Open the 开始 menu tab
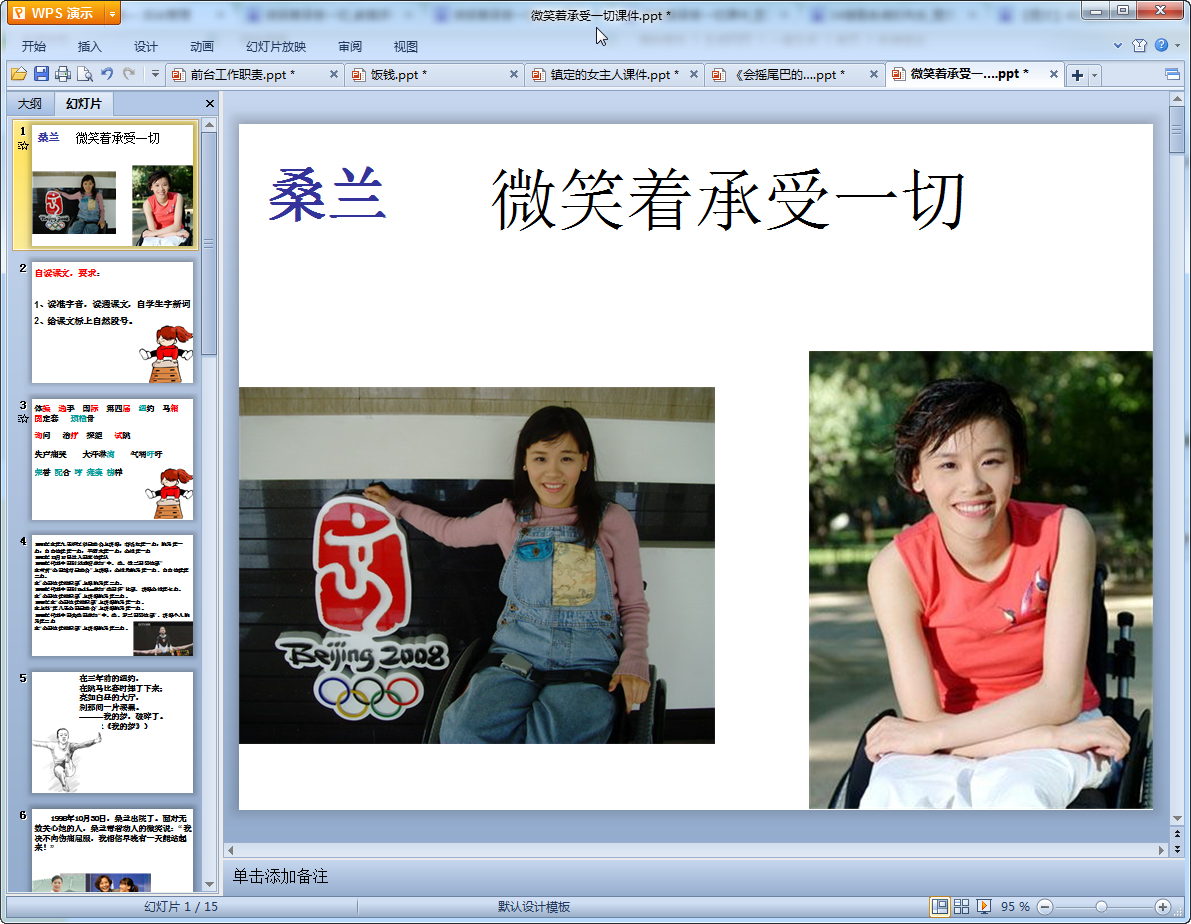The width and height of the screenshot is (1191, 924). pyautogui.click(x=33, y=46)
